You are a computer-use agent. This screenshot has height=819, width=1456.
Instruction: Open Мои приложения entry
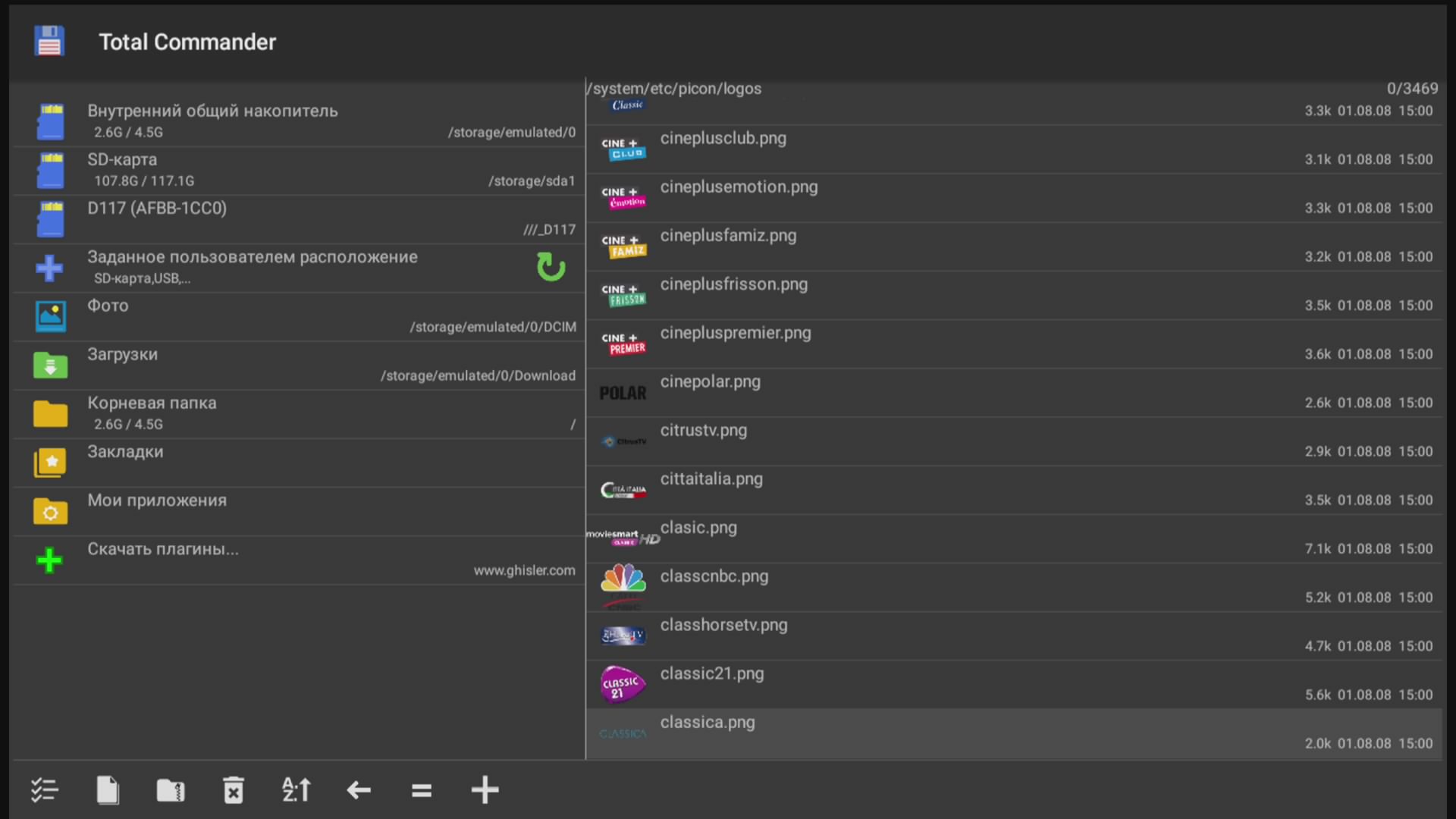[298, 511]
